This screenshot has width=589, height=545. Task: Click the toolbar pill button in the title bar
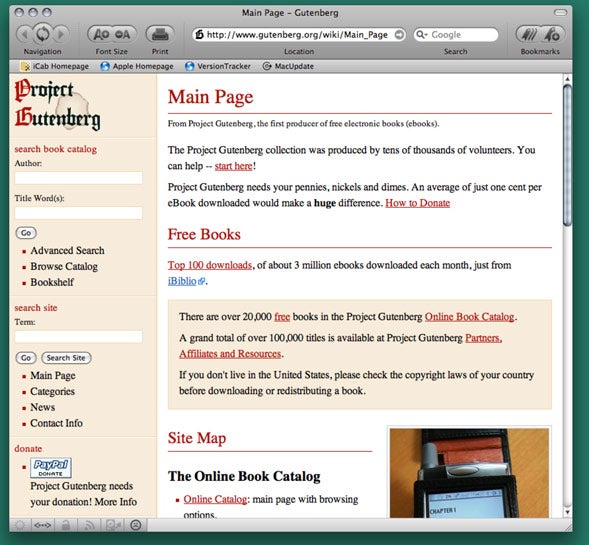pyautogui.click(x=560, y=12)
